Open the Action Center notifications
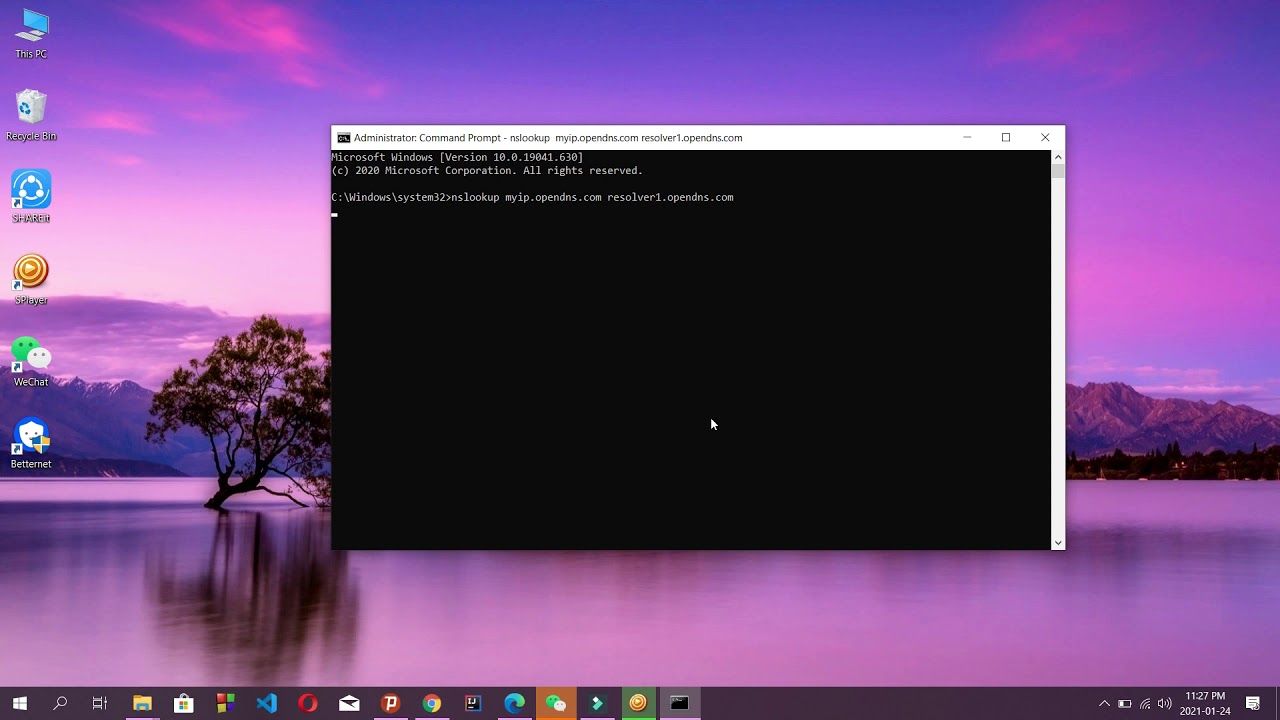Screen dimensions: 1280x720 (1253, 704)
